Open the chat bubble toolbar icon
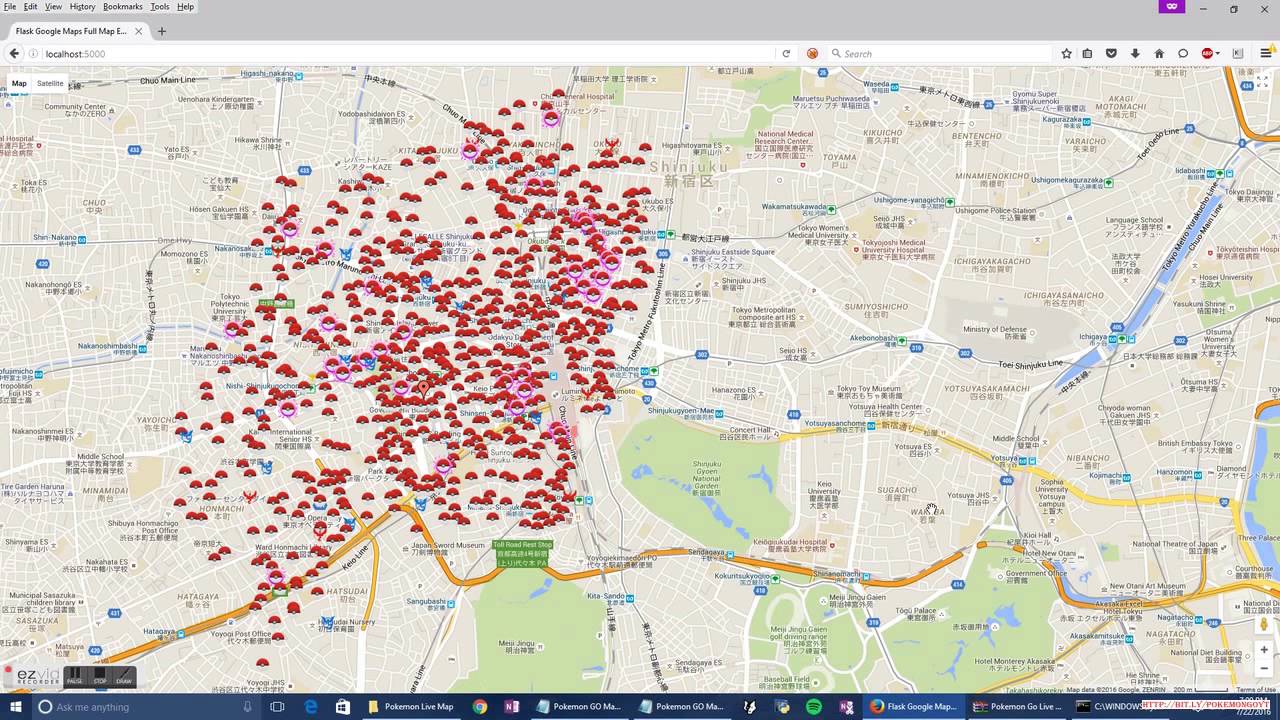 pyautogui.click(x=1183, y=53)
